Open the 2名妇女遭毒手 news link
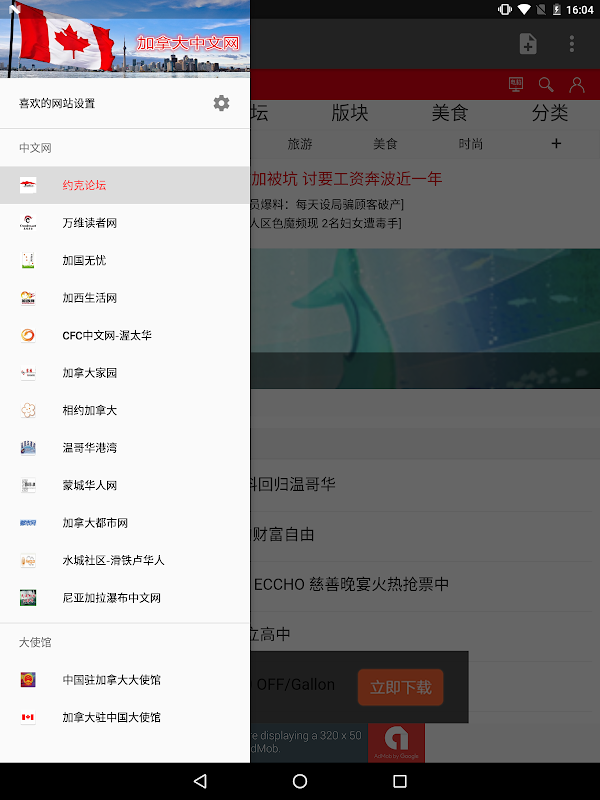The height and width of the screenshot is (800, 600). coord(326,223)
